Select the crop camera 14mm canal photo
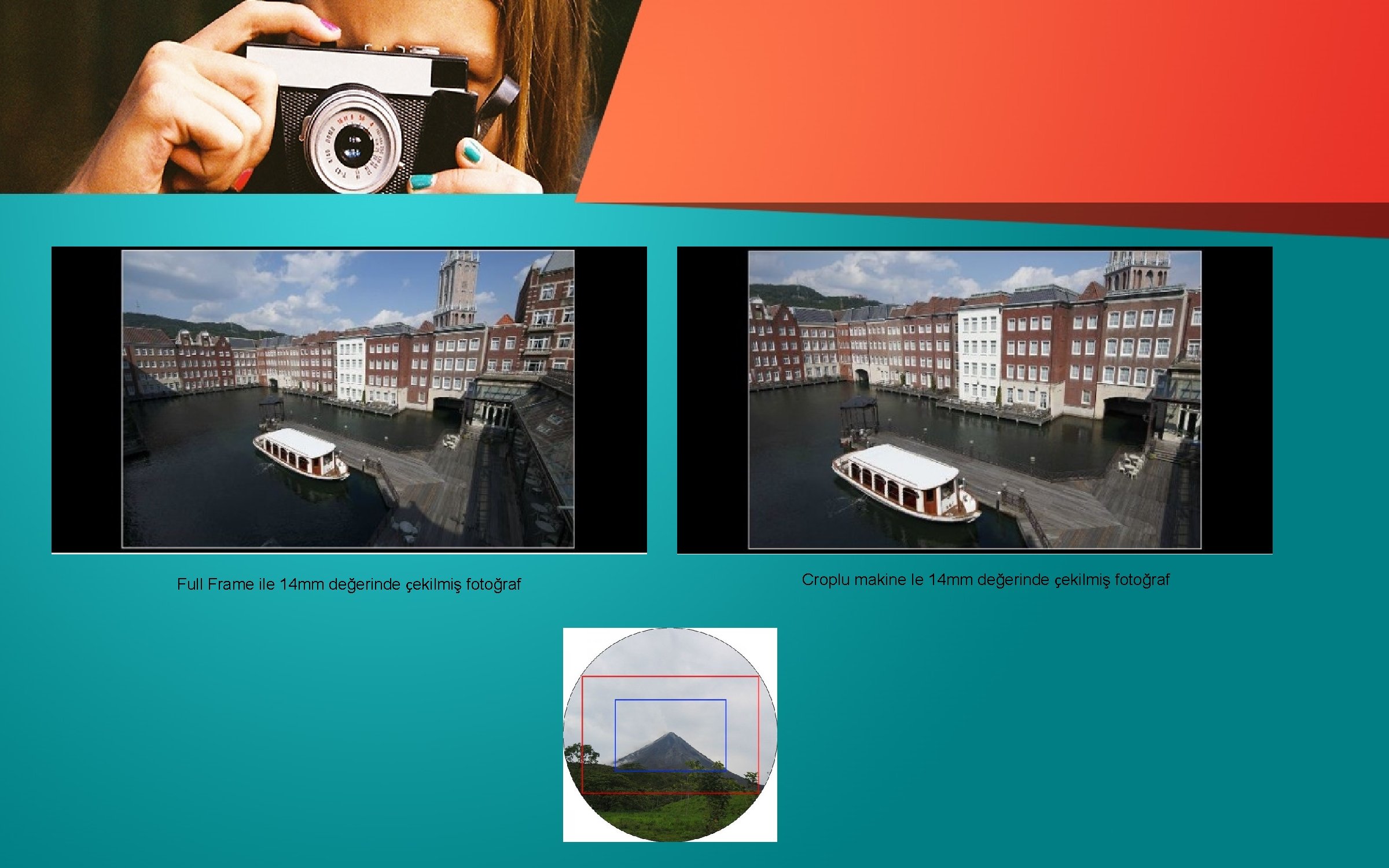 (975, 400)
